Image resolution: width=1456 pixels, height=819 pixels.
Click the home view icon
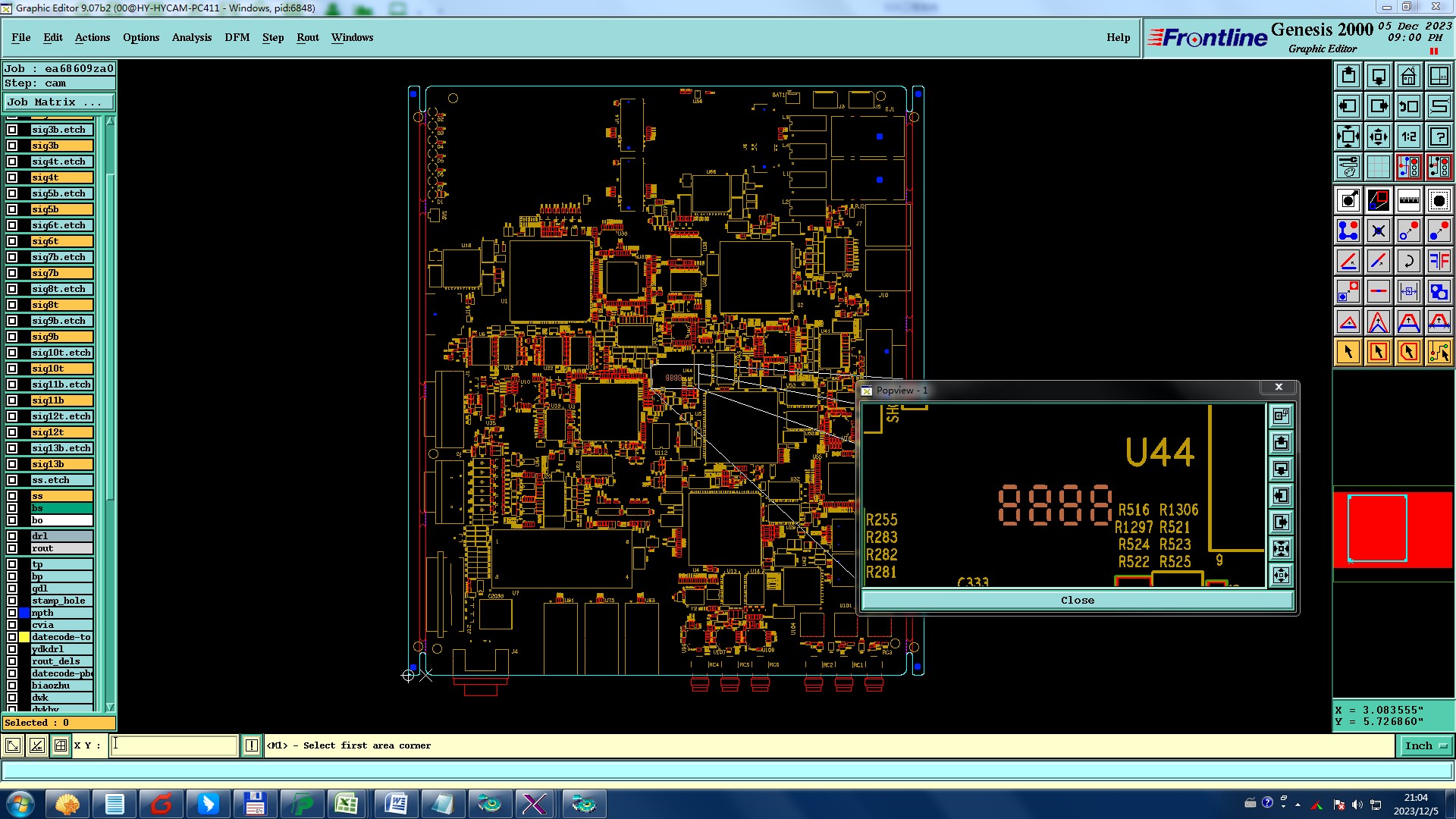pyautogui.click(x=1408, y=76)
